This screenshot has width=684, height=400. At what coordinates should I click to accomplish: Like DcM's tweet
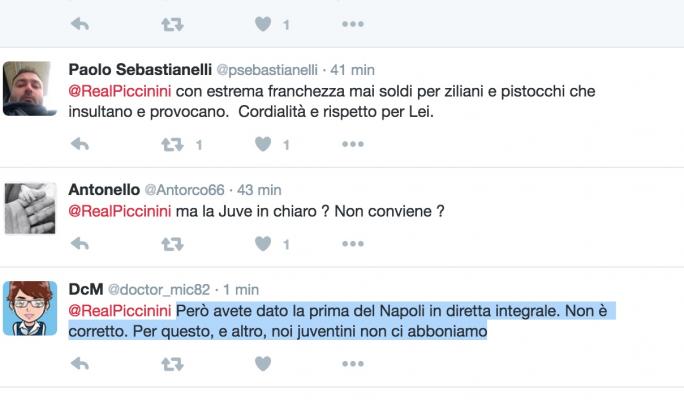point(264,365)
